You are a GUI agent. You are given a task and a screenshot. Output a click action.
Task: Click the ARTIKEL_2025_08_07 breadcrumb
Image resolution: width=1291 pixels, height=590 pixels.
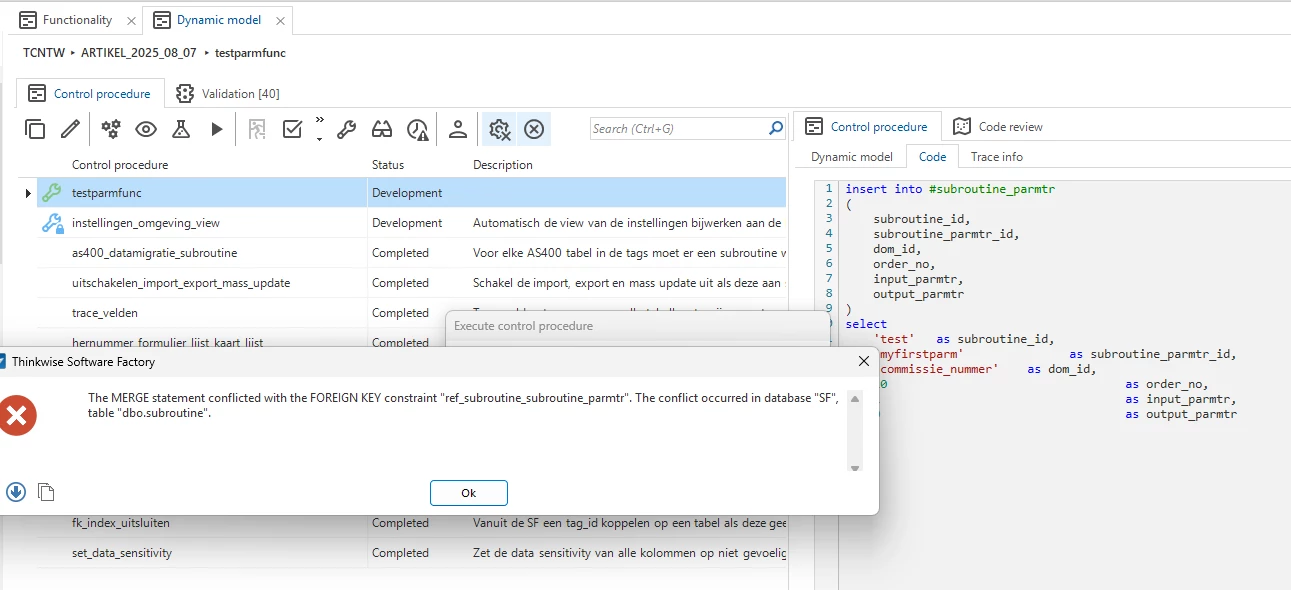click(x=139, y=52)
